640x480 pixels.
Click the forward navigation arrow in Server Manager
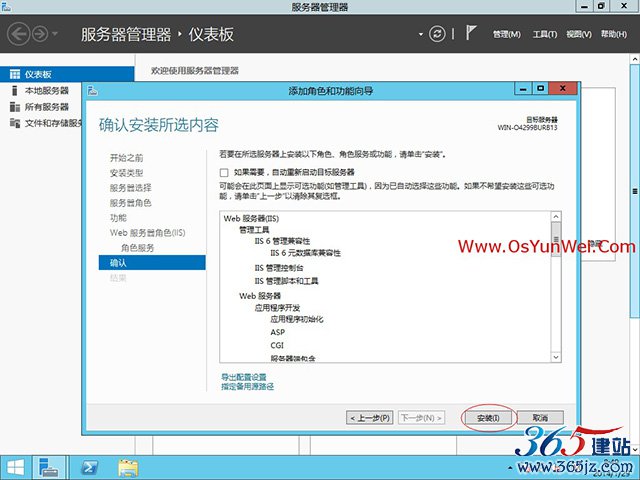(40, 34)
